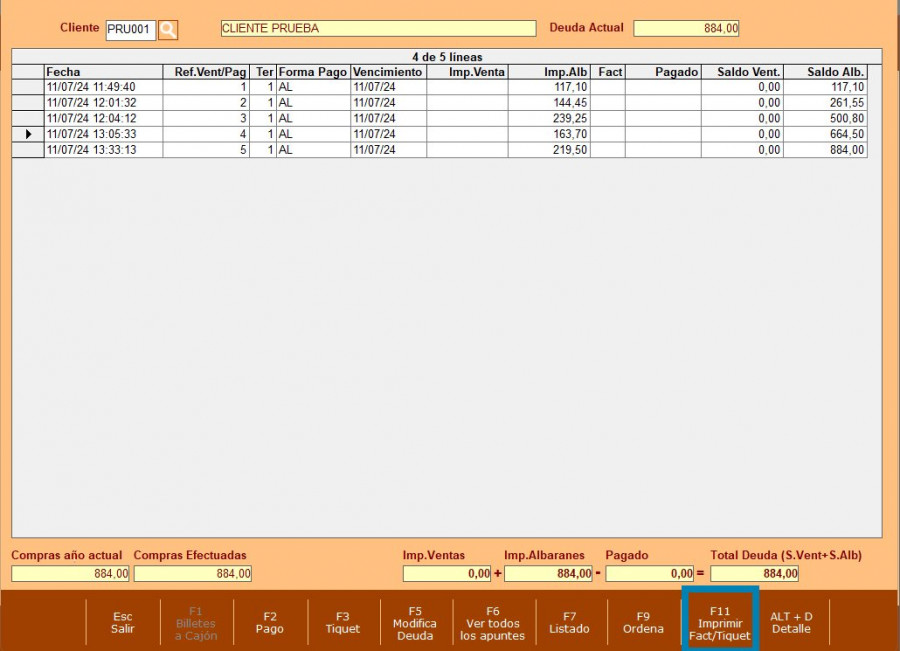Click the Fecha column header
This screenshot has width=900, height=651.
pos(103,72)
